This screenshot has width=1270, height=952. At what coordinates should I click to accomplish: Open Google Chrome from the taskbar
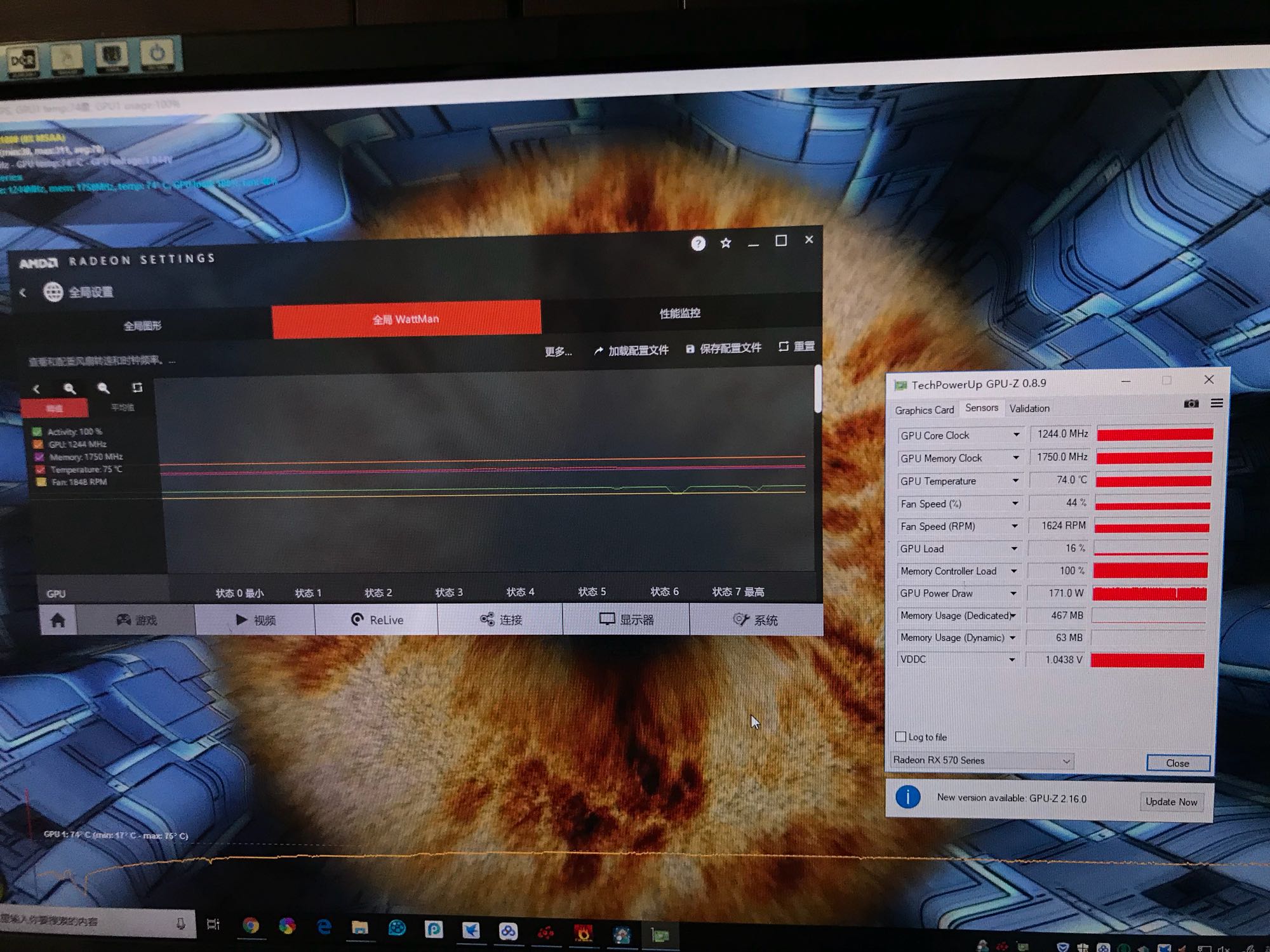251,926
